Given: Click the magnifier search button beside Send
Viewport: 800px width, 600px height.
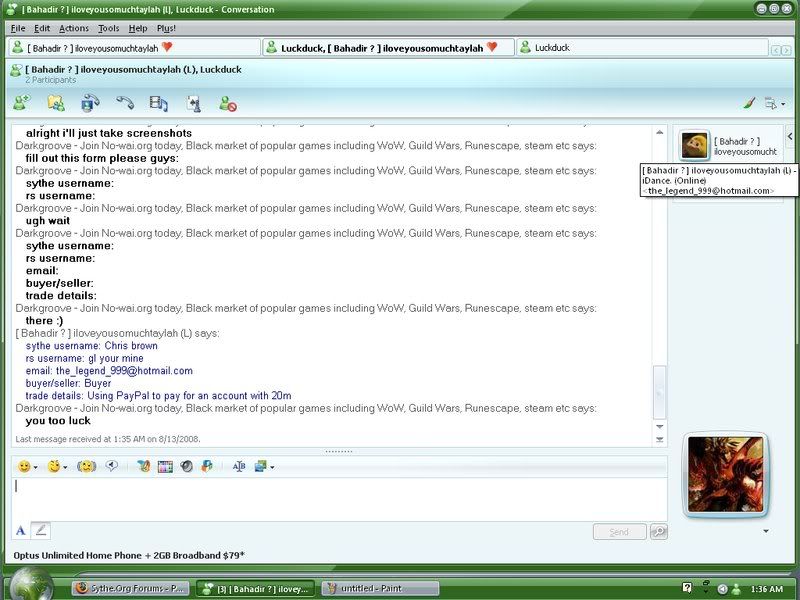Looking at the screenshot, I should click(x=659, y=532).
